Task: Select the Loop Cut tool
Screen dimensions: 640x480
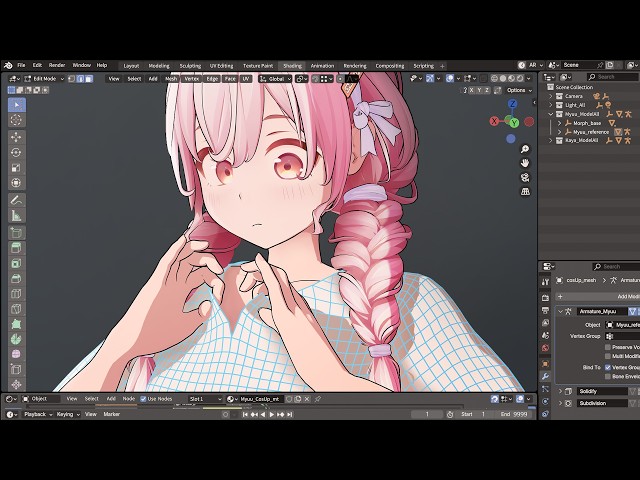Action: click(x=17, y=293)
